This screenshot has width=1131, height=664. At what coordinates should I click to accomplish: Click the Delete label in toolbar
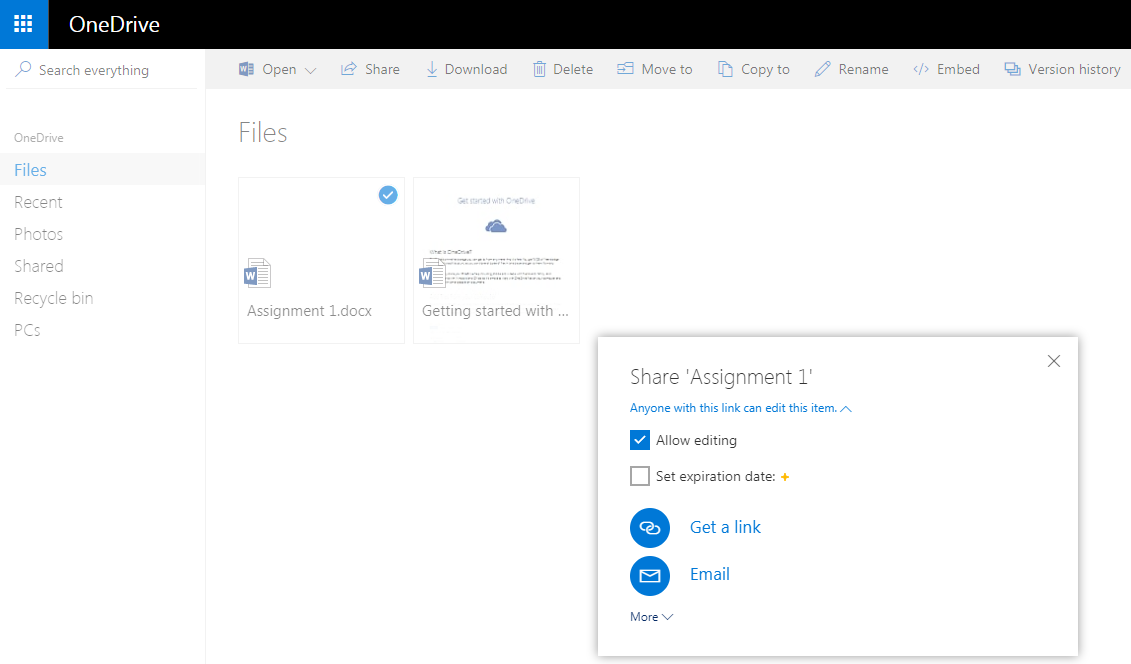[573, 69]
